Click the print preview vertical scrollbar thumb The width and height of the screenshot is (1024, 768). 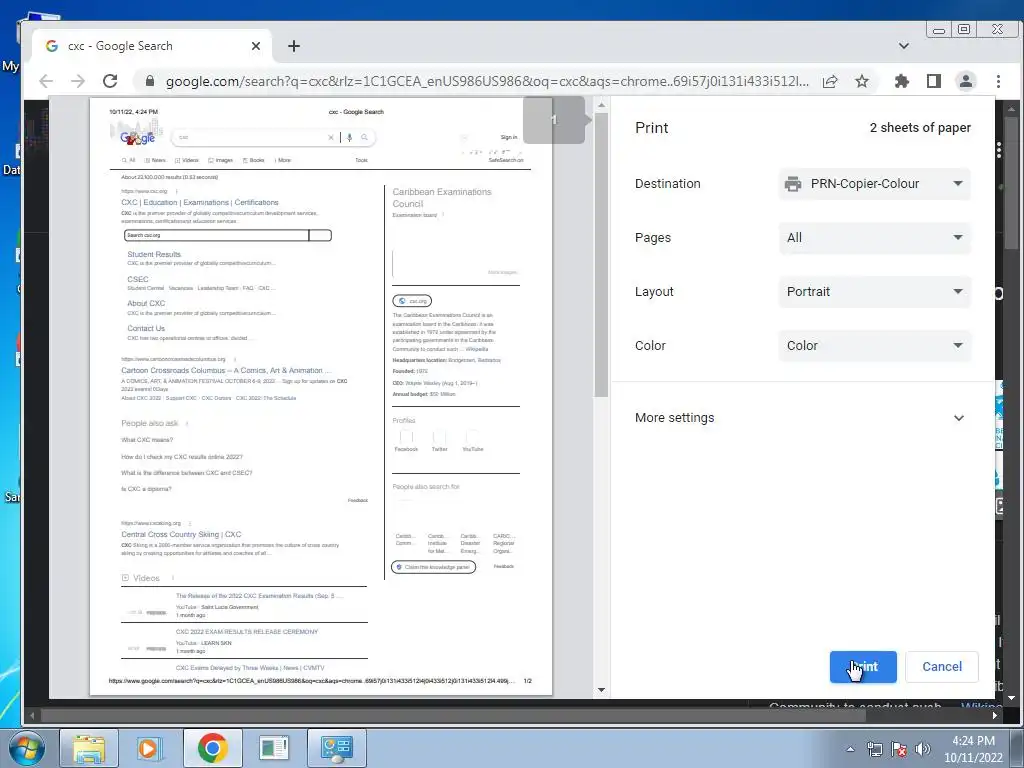click(x=601, y=255)
